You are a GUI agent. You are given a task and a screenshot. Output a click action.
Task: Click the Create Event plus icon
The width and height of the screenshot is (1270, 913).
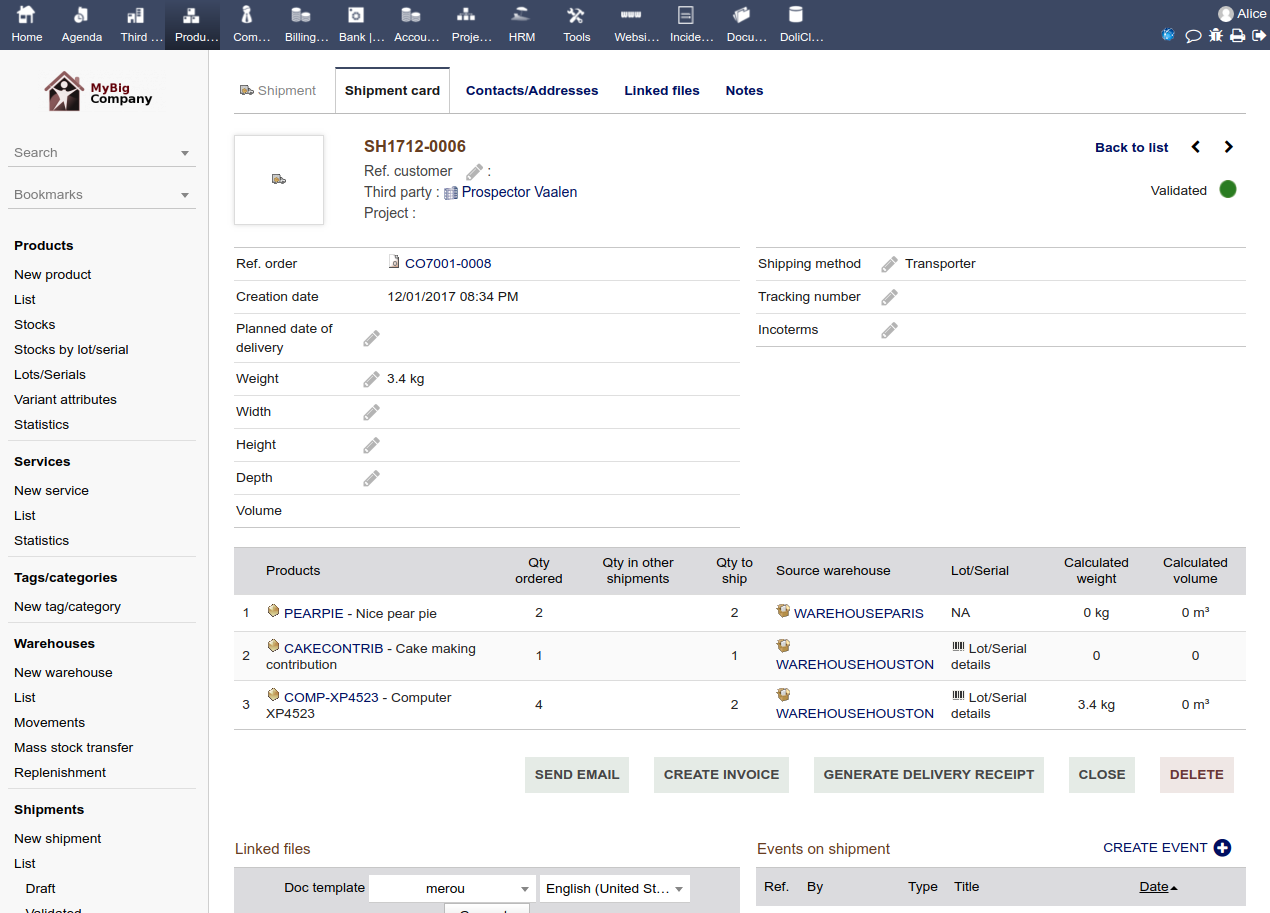pos(1222,848)
